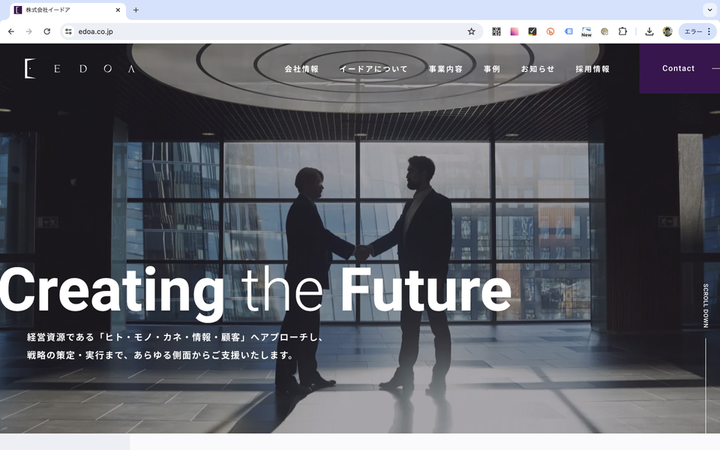Screen dimensions: 720x450
Task: Open the QR code extension icon
Action: point(496,32)
